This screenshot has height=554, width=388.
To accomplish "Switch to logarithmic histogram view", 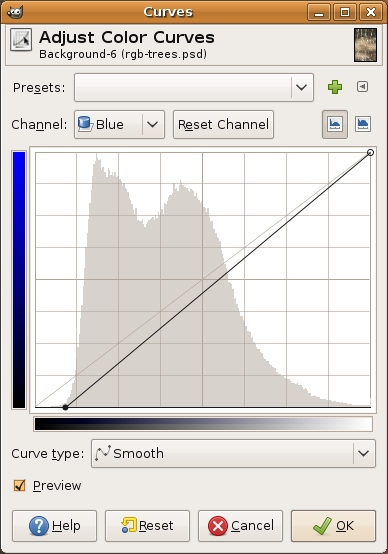I will tap(363, 124).
